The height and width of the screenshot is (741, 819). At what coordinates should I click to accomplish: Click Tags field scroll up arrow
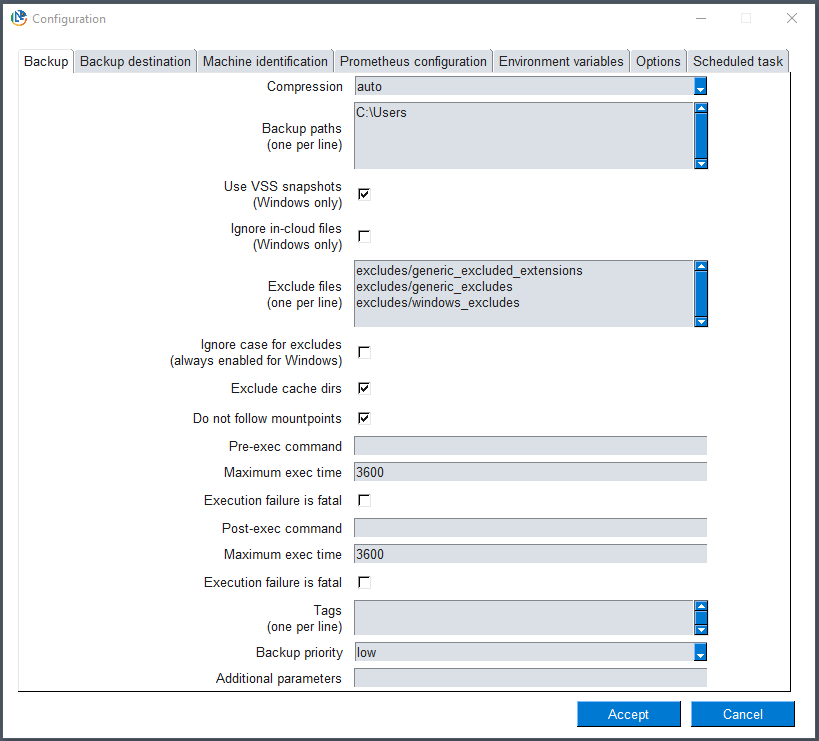click(701, 606)
